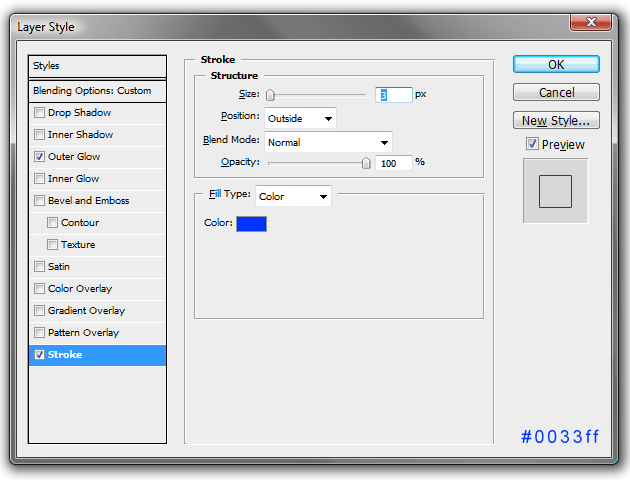Select the Color Overlay label
630x480 pixels.
click(x=80, y=289)
